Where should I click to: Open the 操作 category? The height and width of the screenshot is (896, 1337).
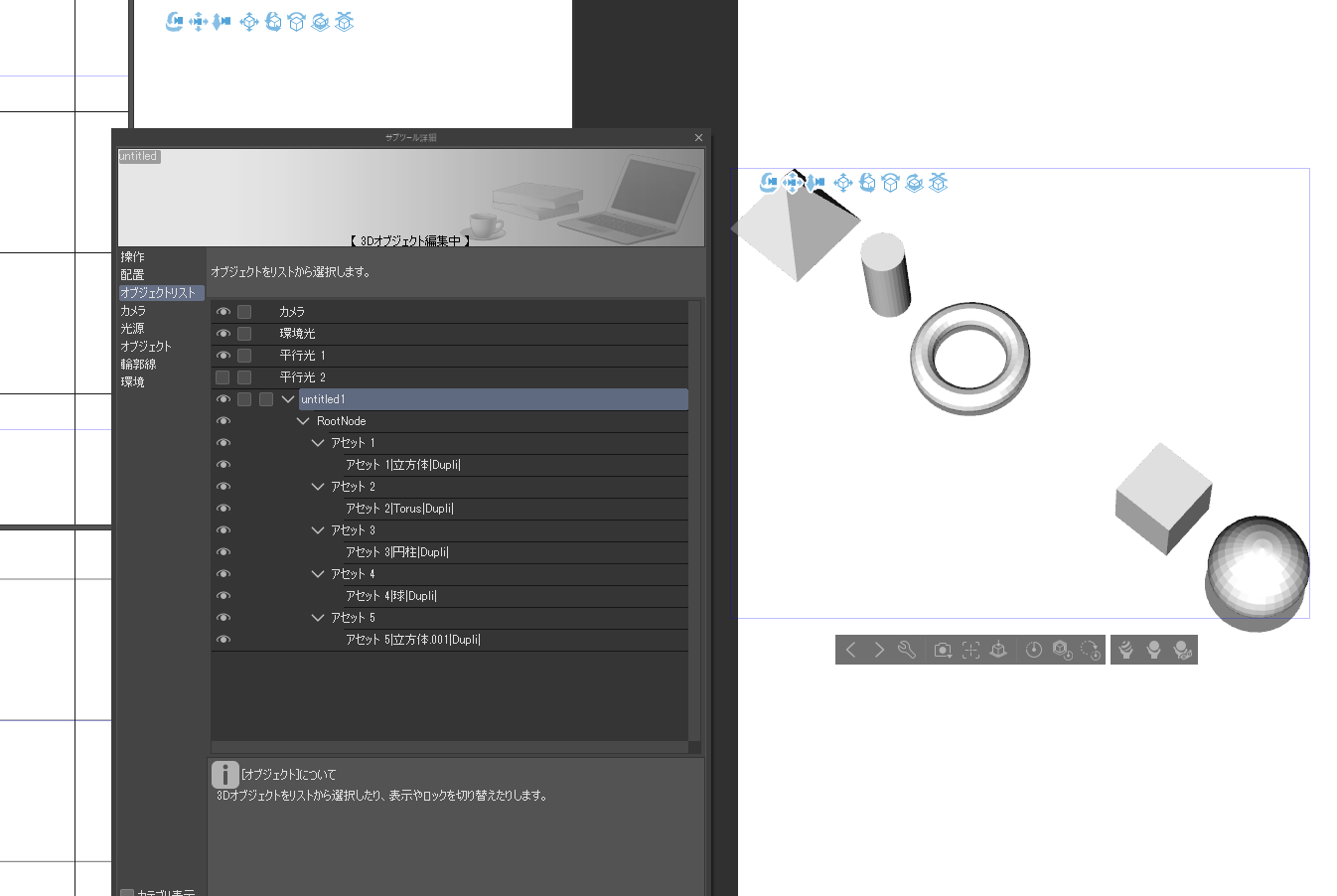pos(132,257)
